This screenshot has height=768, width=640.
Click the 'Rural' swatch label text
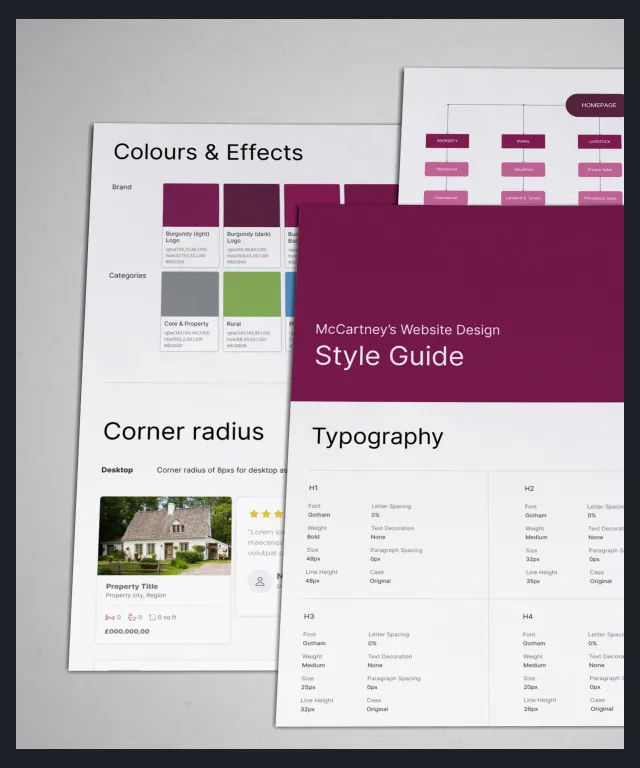coord(234,324)
